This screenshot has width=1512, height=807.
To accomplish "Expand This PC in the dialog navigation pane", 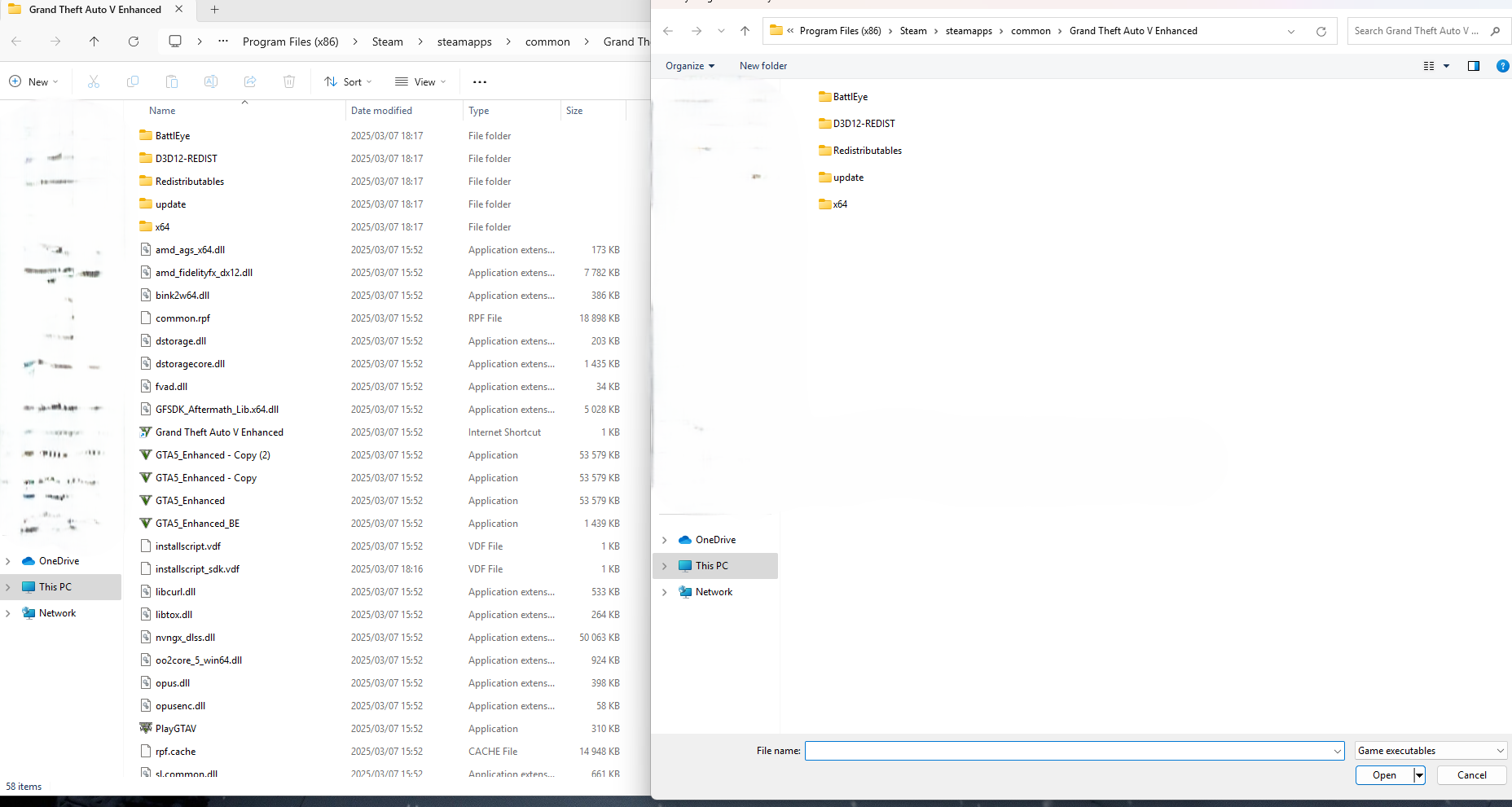I will [x=665, y=566].
